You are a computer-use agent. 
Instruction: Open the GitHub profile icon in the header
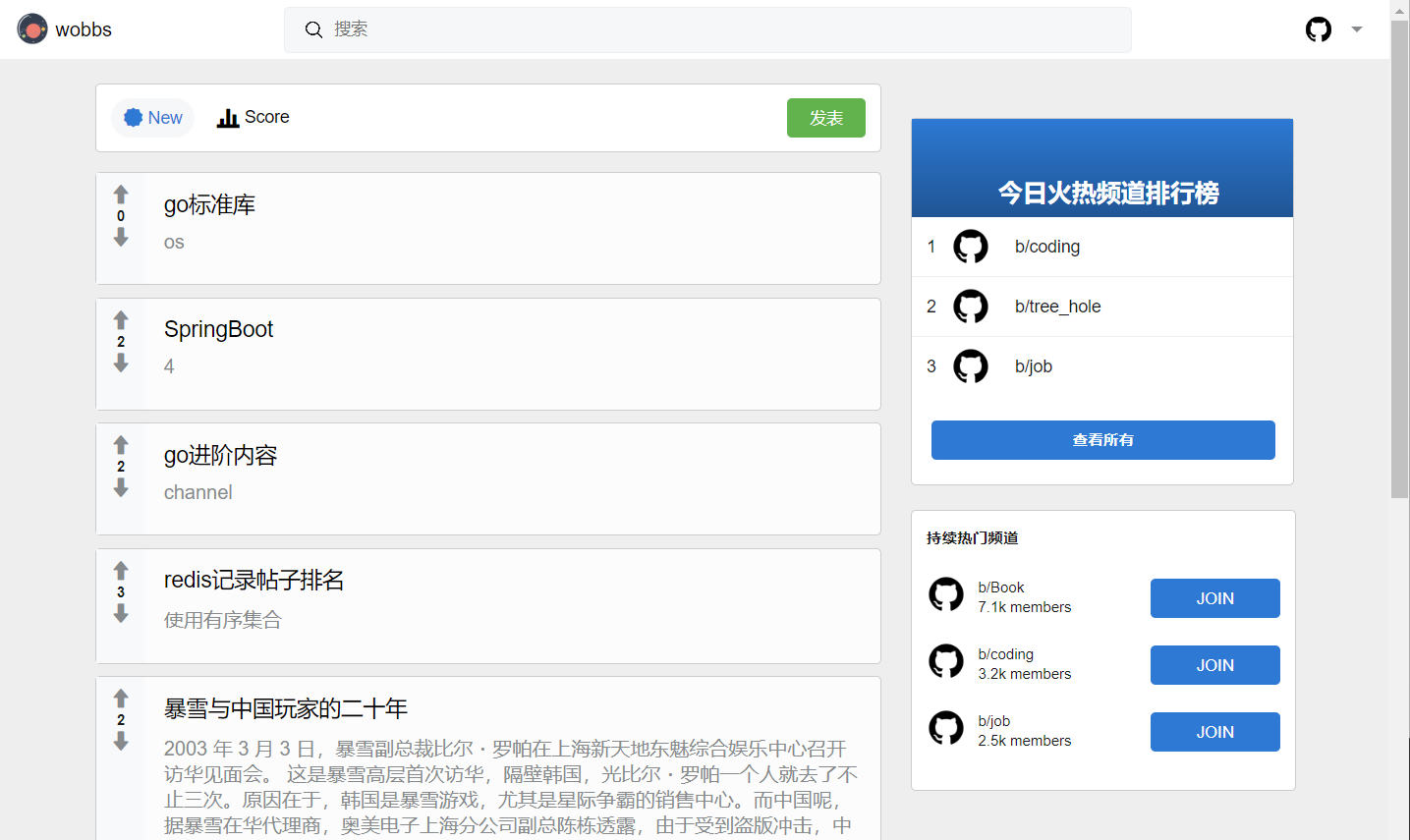[x=1318, y=28]
